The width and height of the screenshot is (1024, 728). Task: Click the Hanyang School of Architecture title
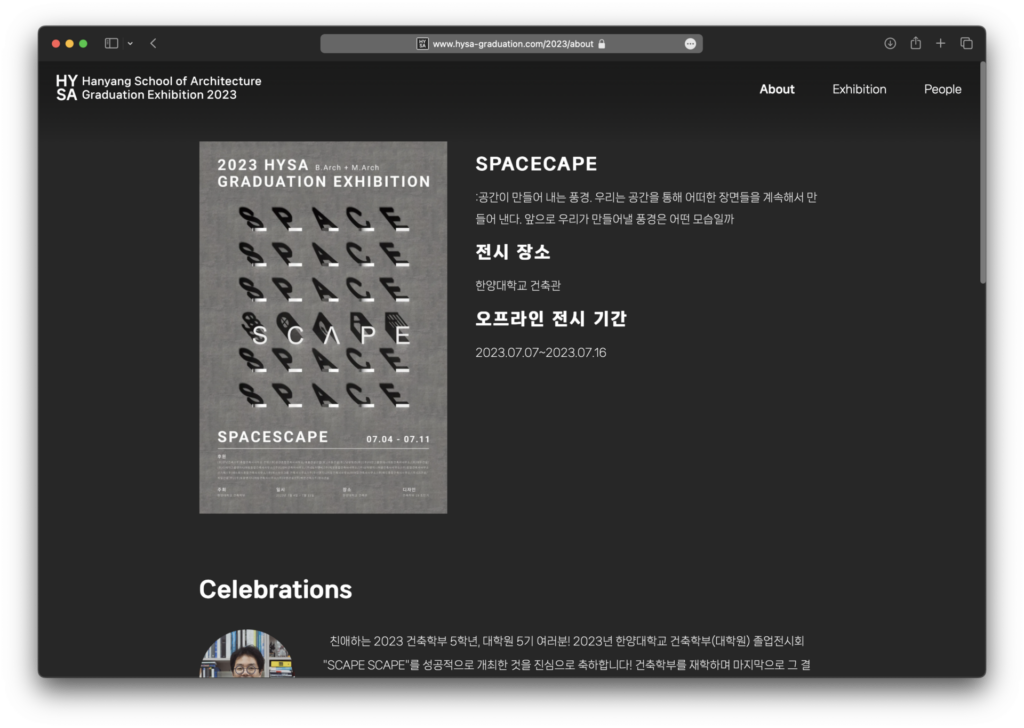point(171,81)
